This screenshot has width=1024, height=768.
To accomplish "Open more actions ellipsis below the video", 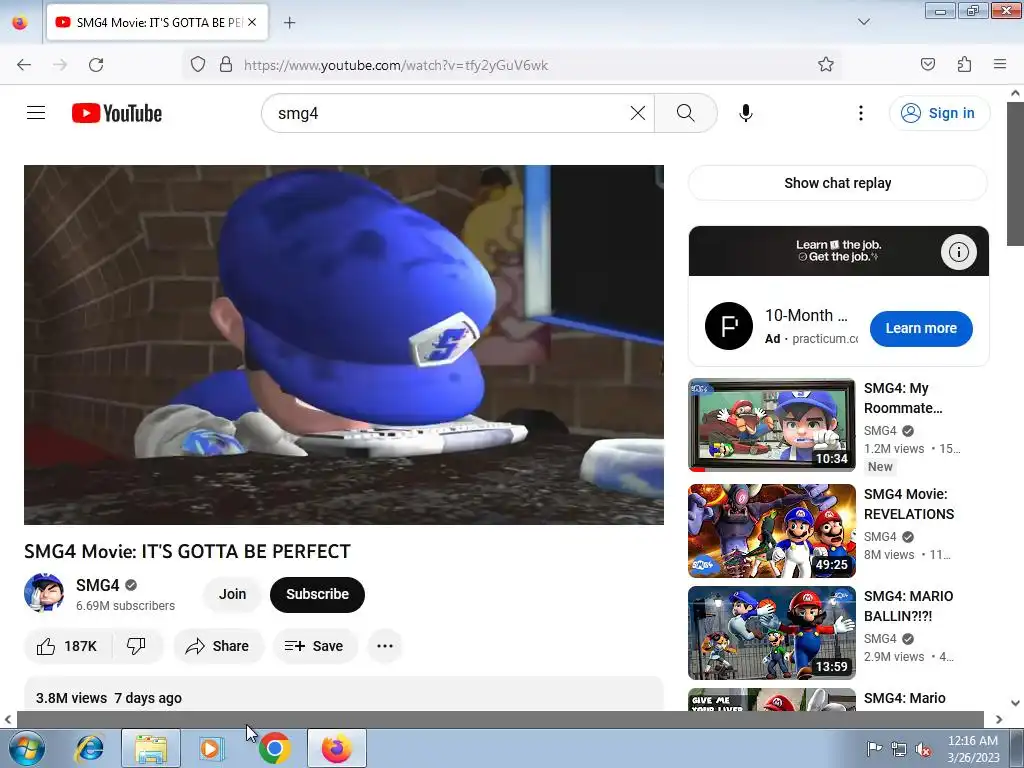I will pyautogui.click(x=385, y=646).
